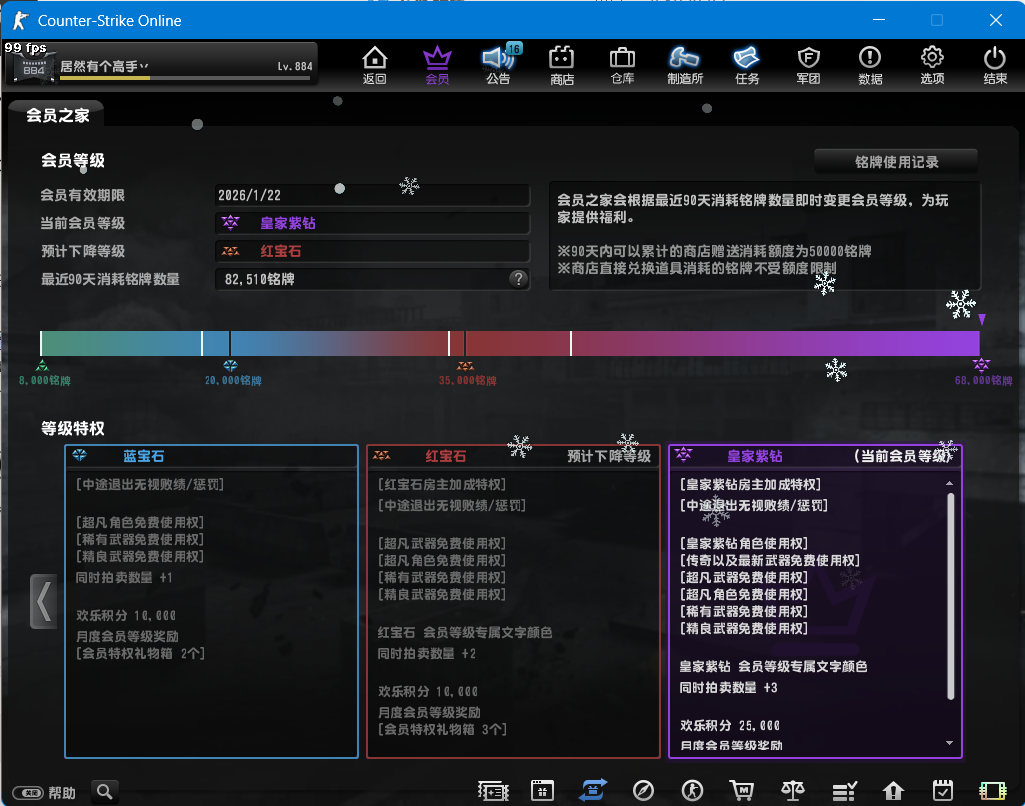Click the shopping cart icon at bottom
The height and width of the screenshot is (806, 1025).
point(741,791)
